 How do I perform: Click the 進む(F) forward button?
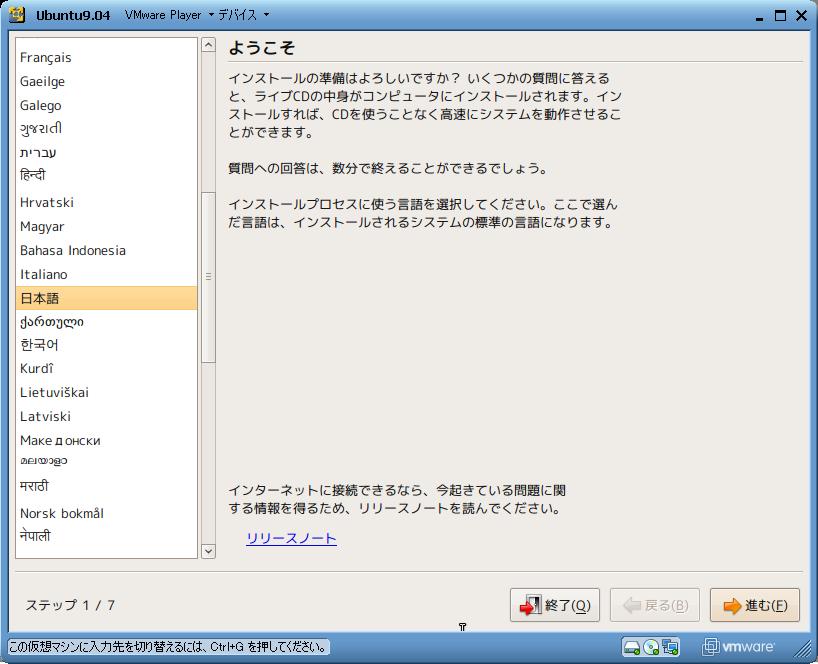pyautogui.click(x=754, y=605)
